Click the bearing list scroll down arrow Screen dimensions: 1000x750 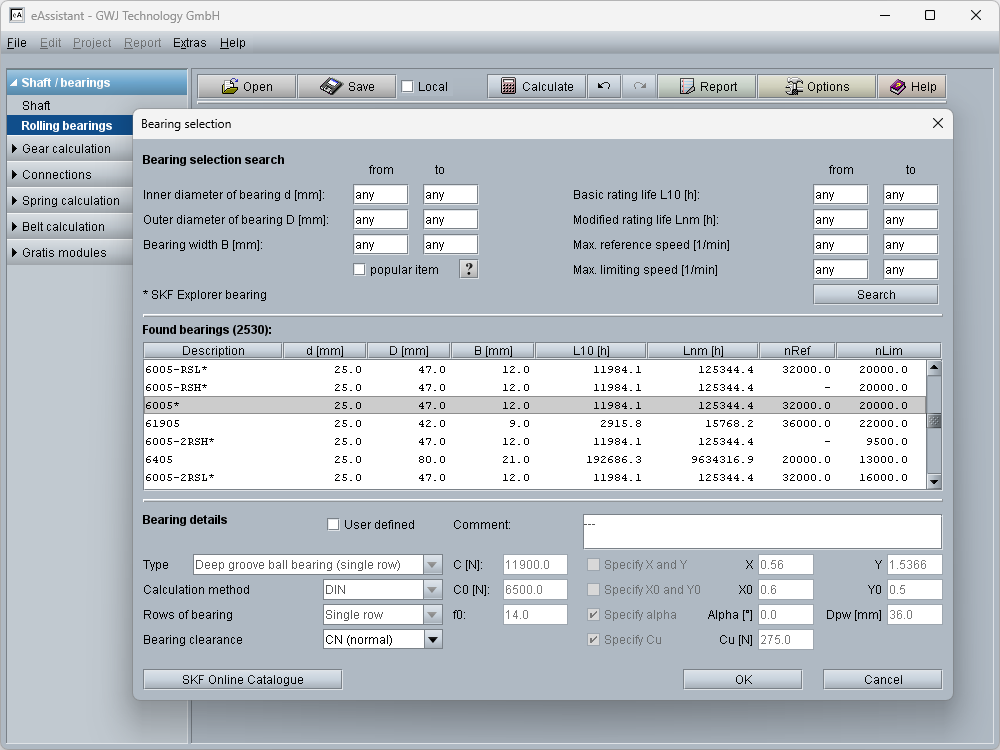click(934, 482)
